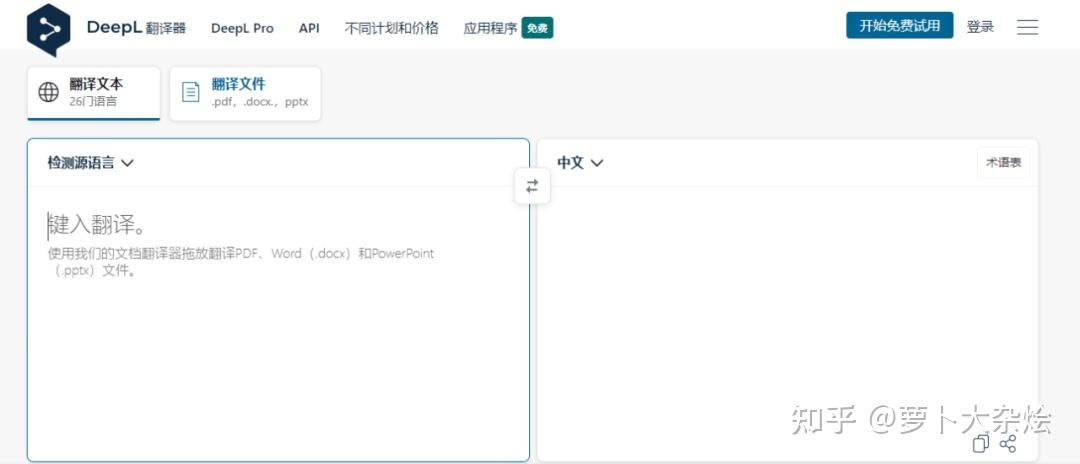Open API menu item
The width and height of the screenshot is (1080, 464).
[x=309, y=28]
